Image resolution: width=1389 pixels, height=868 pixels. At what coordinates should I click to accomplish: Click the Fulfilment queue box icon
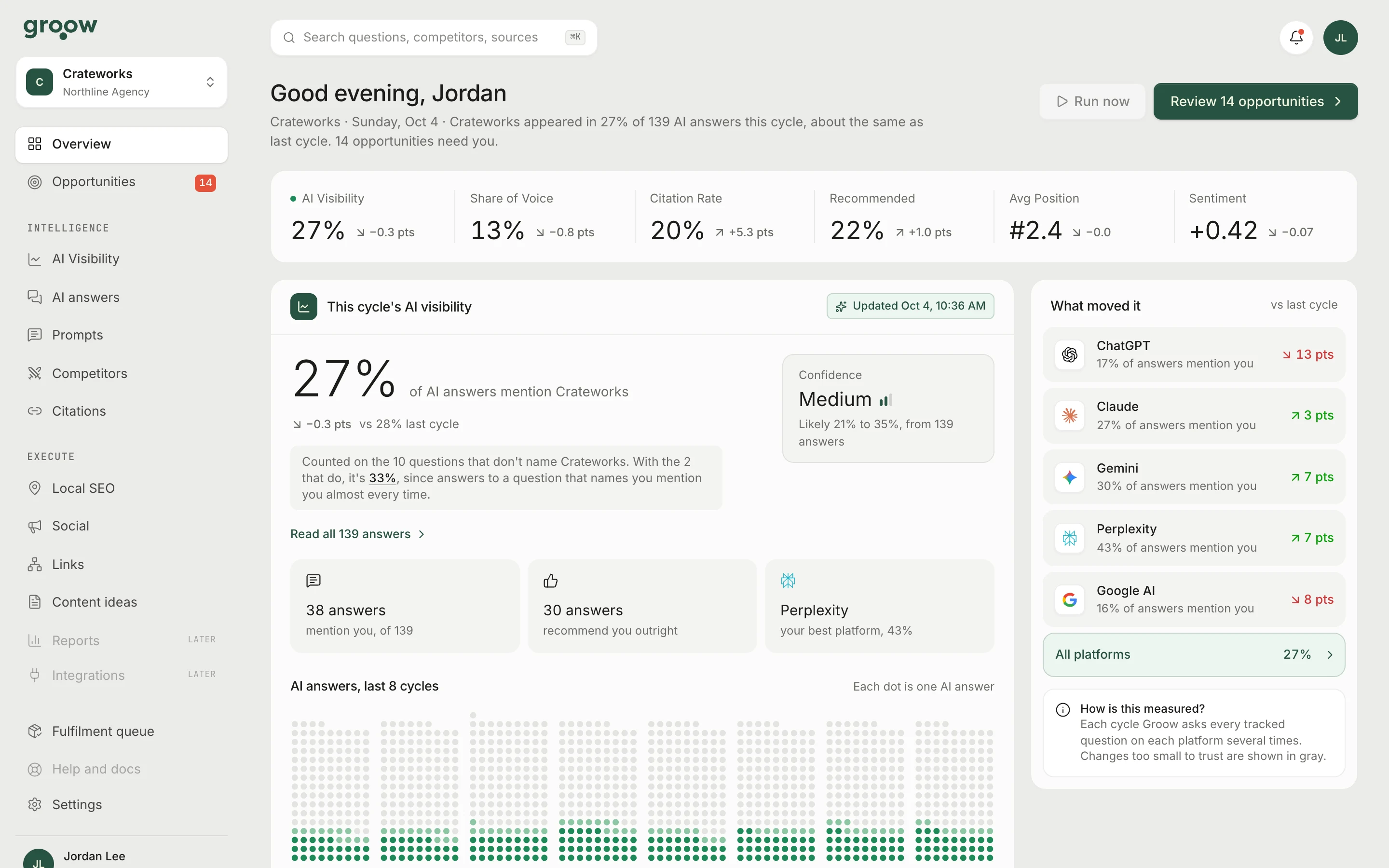coord(35,732)
